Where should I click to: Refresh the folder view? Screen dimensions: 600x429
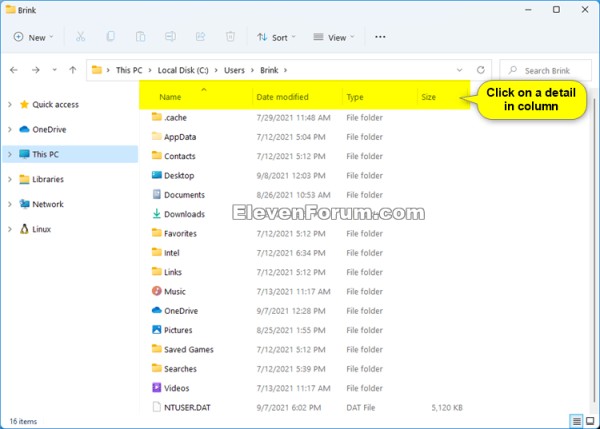tap(481, 70)
